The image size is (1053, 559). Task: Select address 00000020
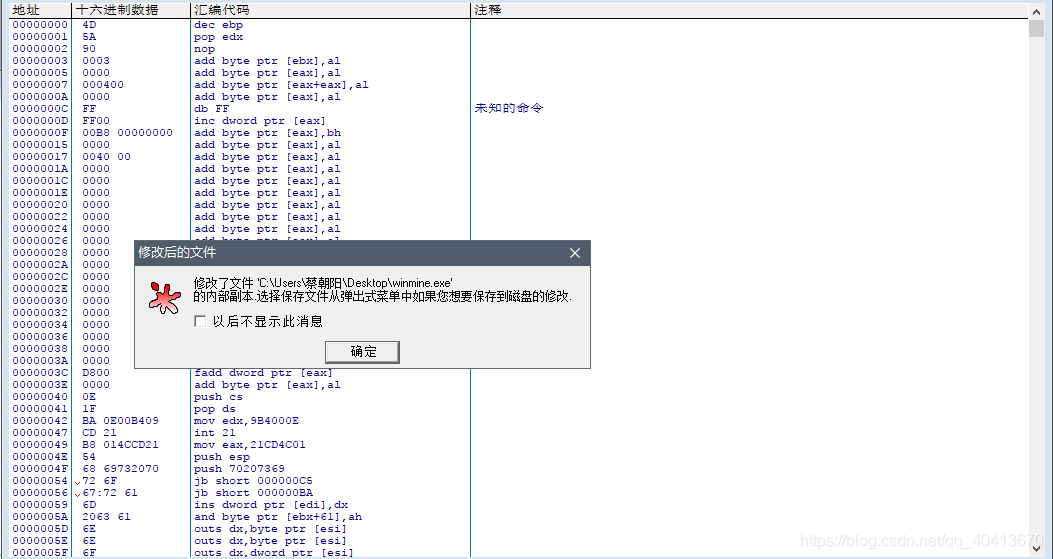pyautogui.click(x=40, y=205)
